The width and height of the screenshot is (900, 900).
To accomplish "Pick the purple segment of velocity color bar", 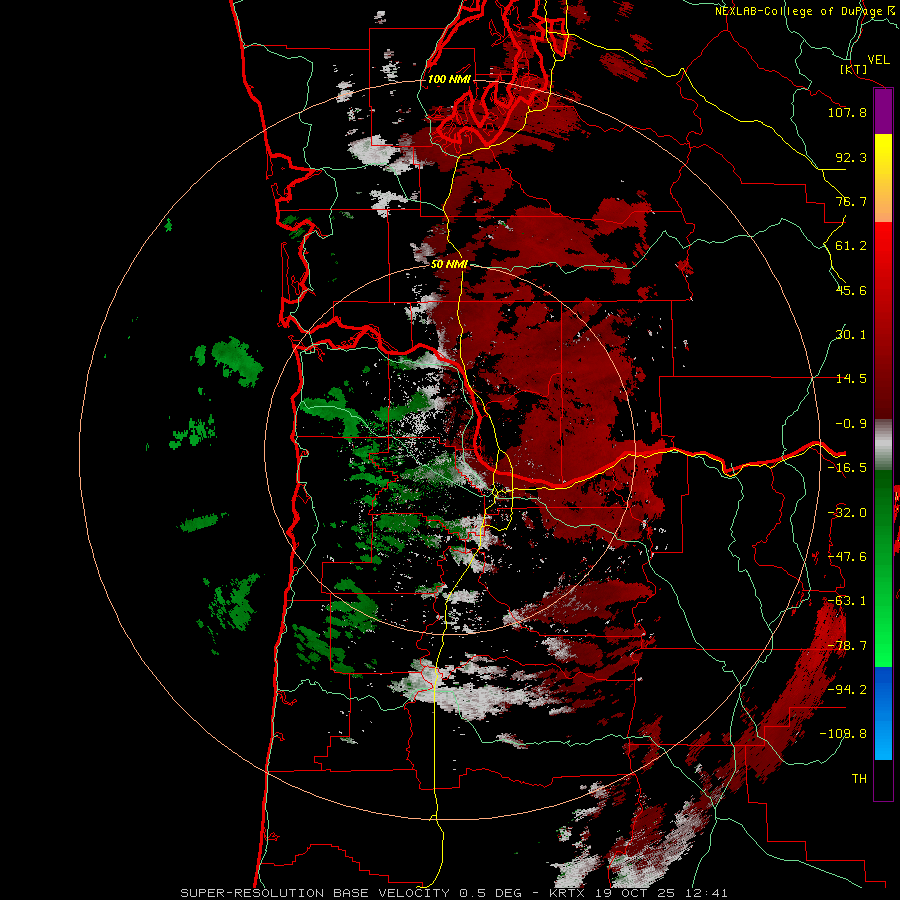I will [883, 111].
